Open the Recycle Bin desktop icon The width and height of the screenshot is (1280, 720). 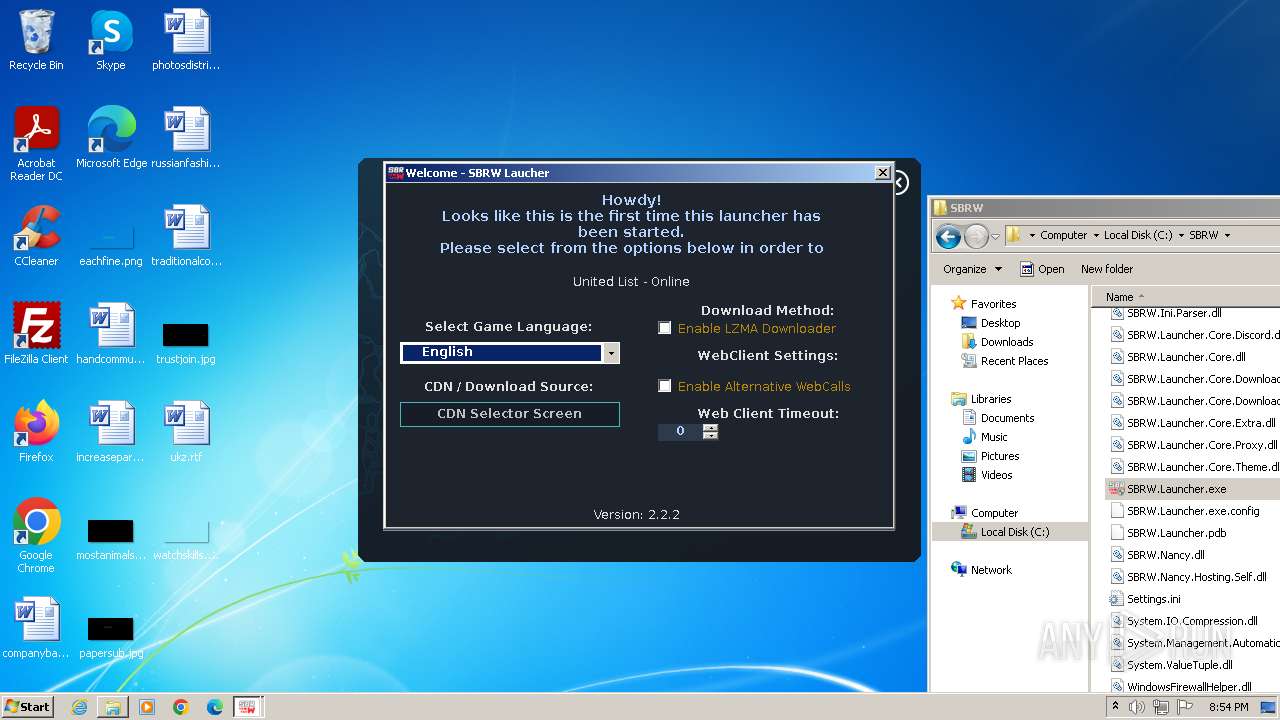pyautogui.click(x=36, y=40)
